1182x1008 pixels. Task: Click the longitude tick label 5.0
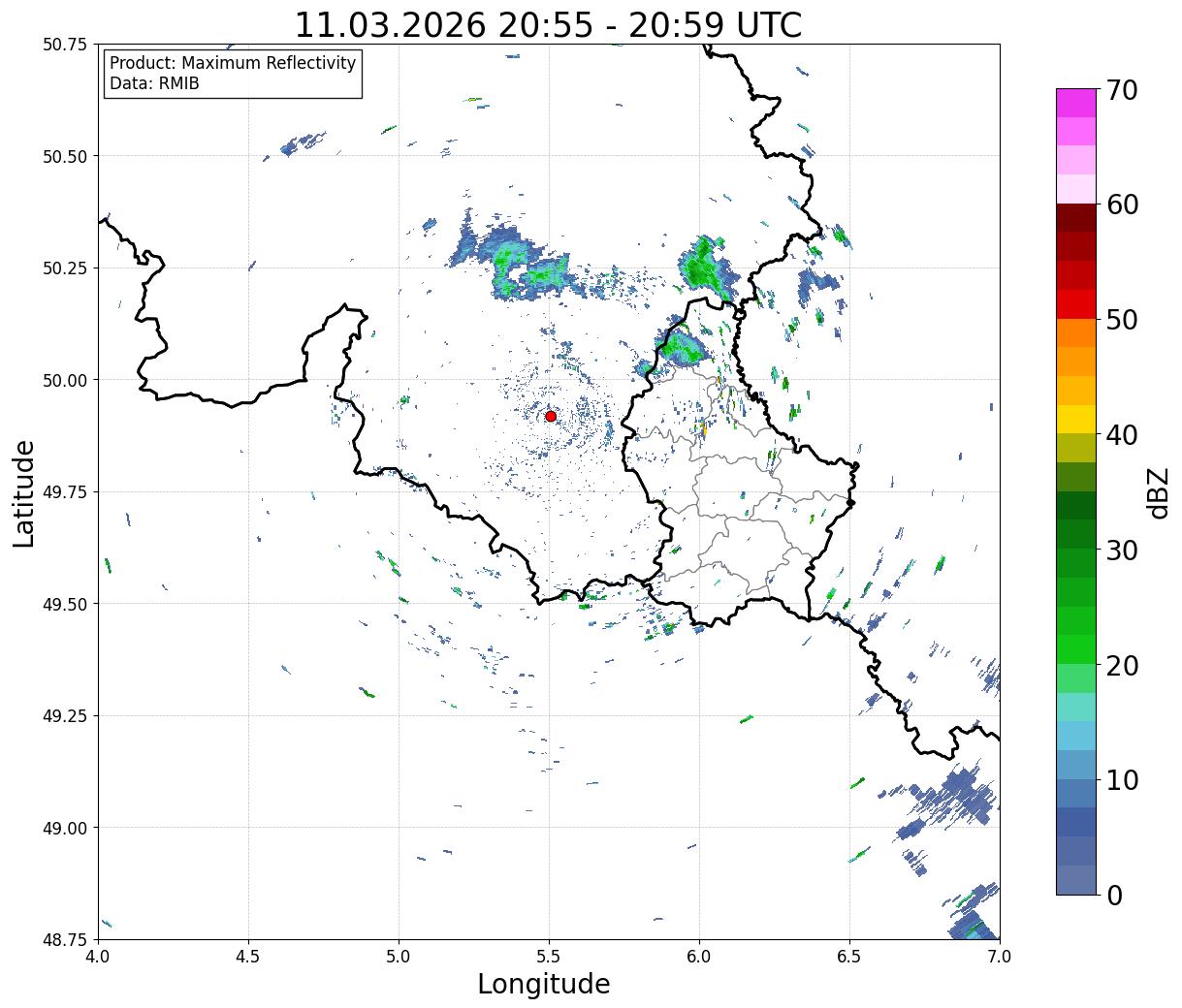tap(399, 956)
